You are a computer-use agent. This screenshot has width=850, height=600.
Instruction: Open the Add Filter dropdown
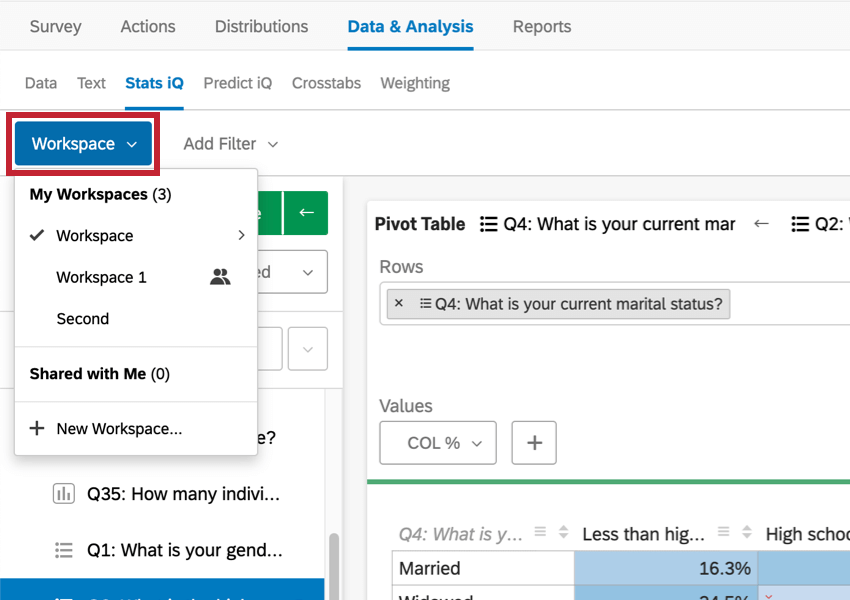[230, 143]
